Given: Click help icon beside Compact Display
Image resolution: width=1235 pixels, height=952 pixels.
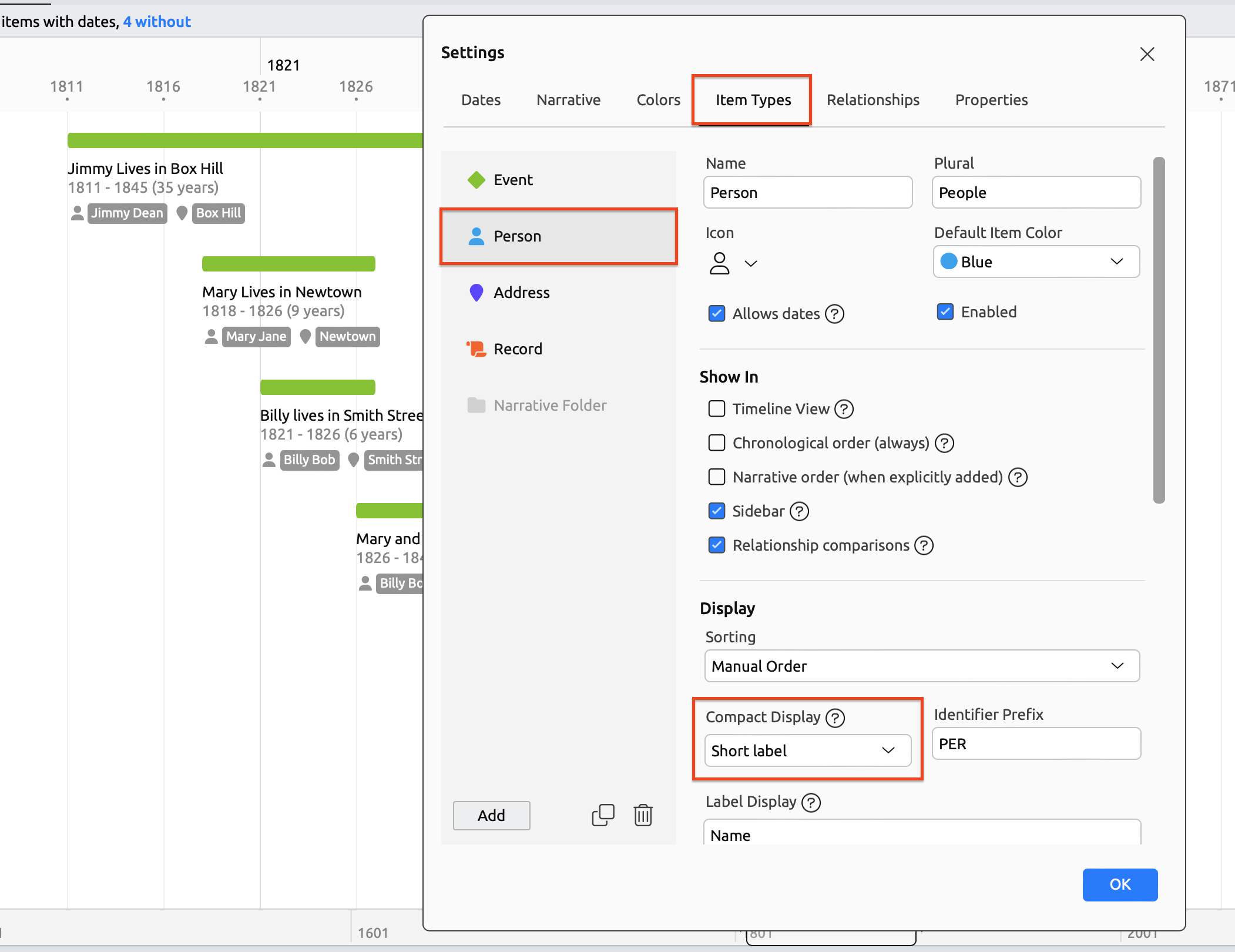Looking at the screenshot, I should tap(835, 718).
